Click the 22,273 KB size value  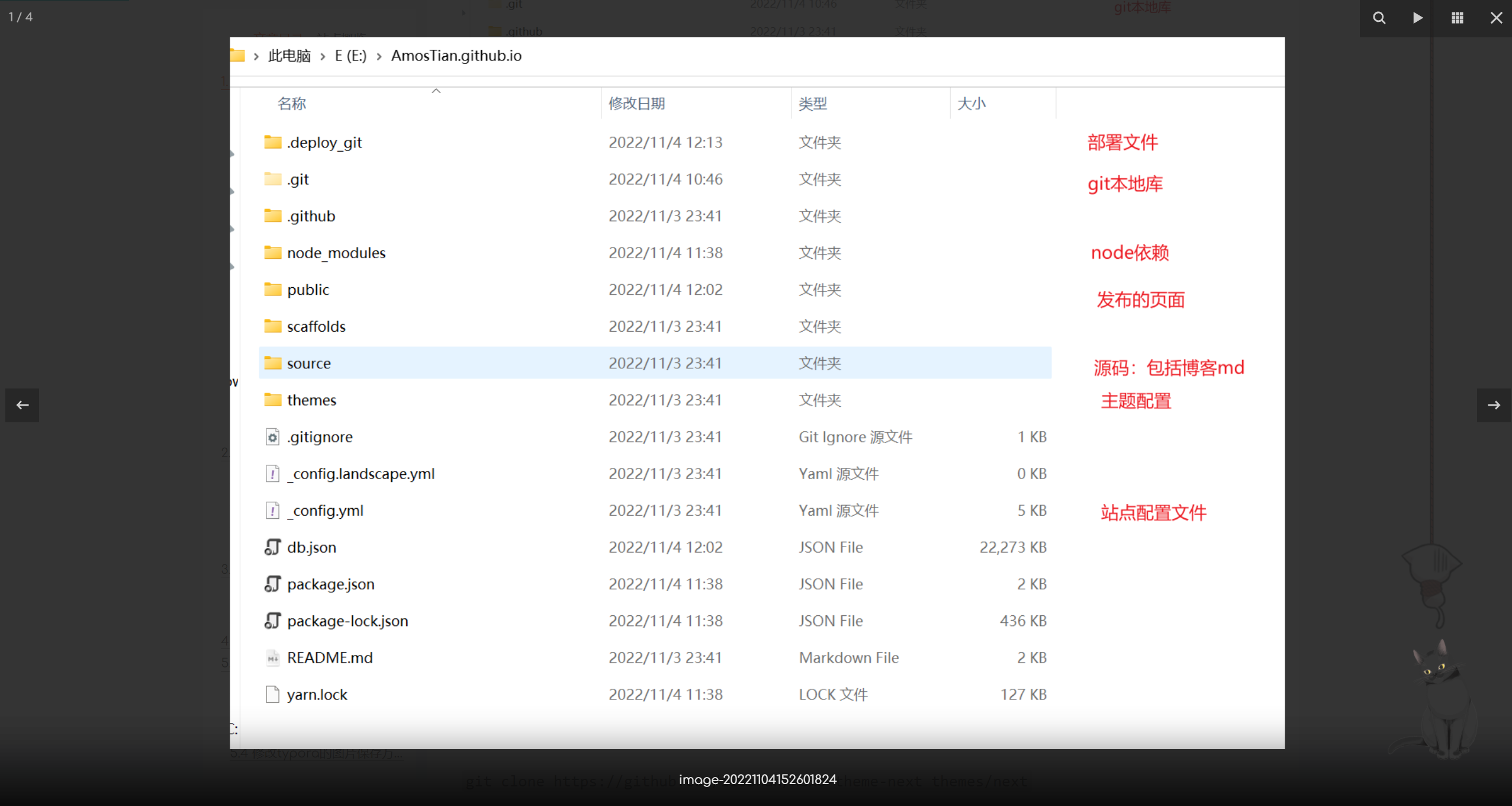tap(1013, 547)
